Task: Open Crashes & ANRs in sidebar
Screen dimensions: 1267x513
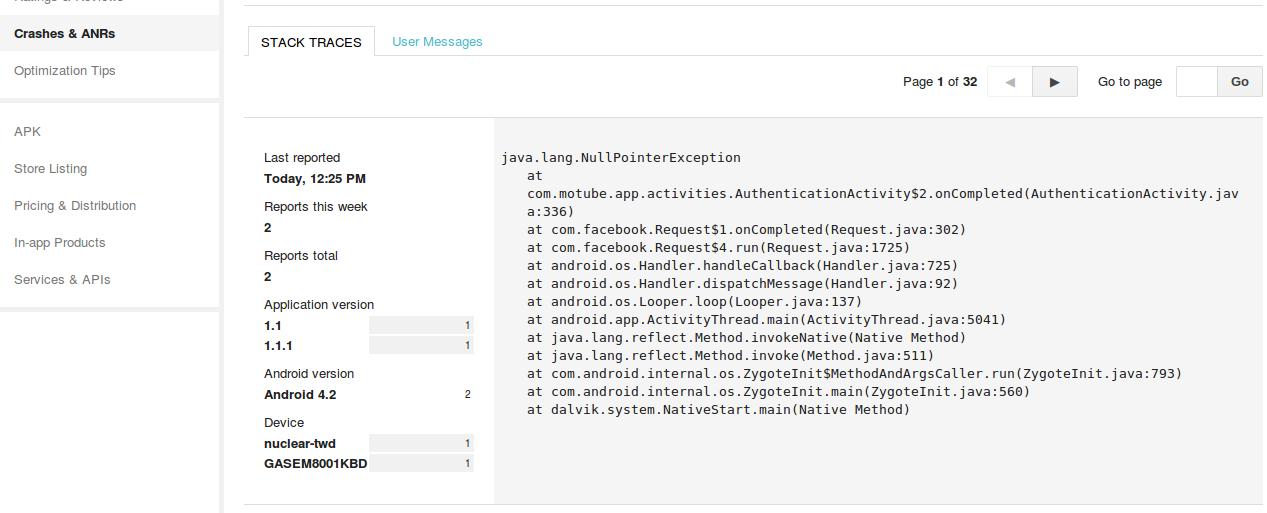Action: point(64,34)
